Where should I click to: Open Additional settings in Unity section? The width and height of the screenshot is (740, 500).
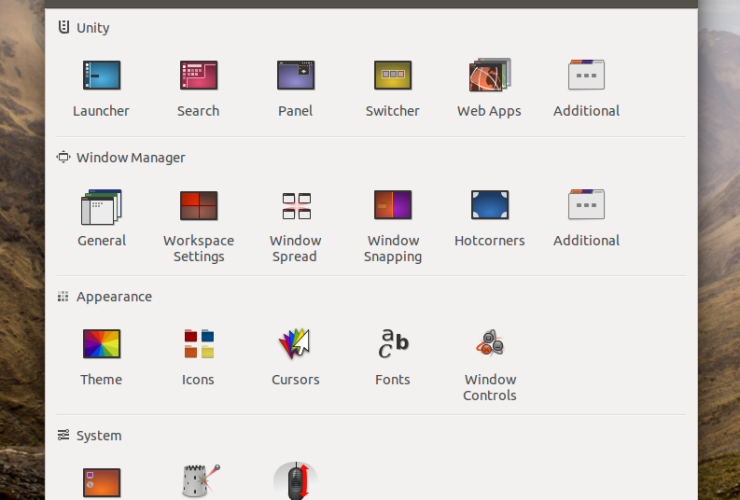coord(586,76)
